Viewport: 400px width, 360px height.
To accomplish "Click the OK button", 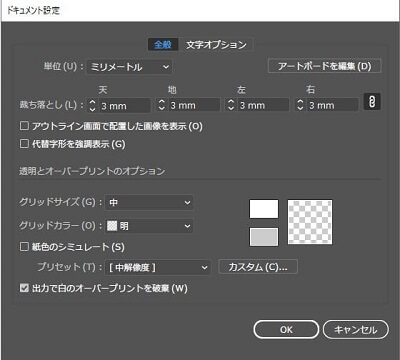I will pyautogui.click(x=286, y=330).
